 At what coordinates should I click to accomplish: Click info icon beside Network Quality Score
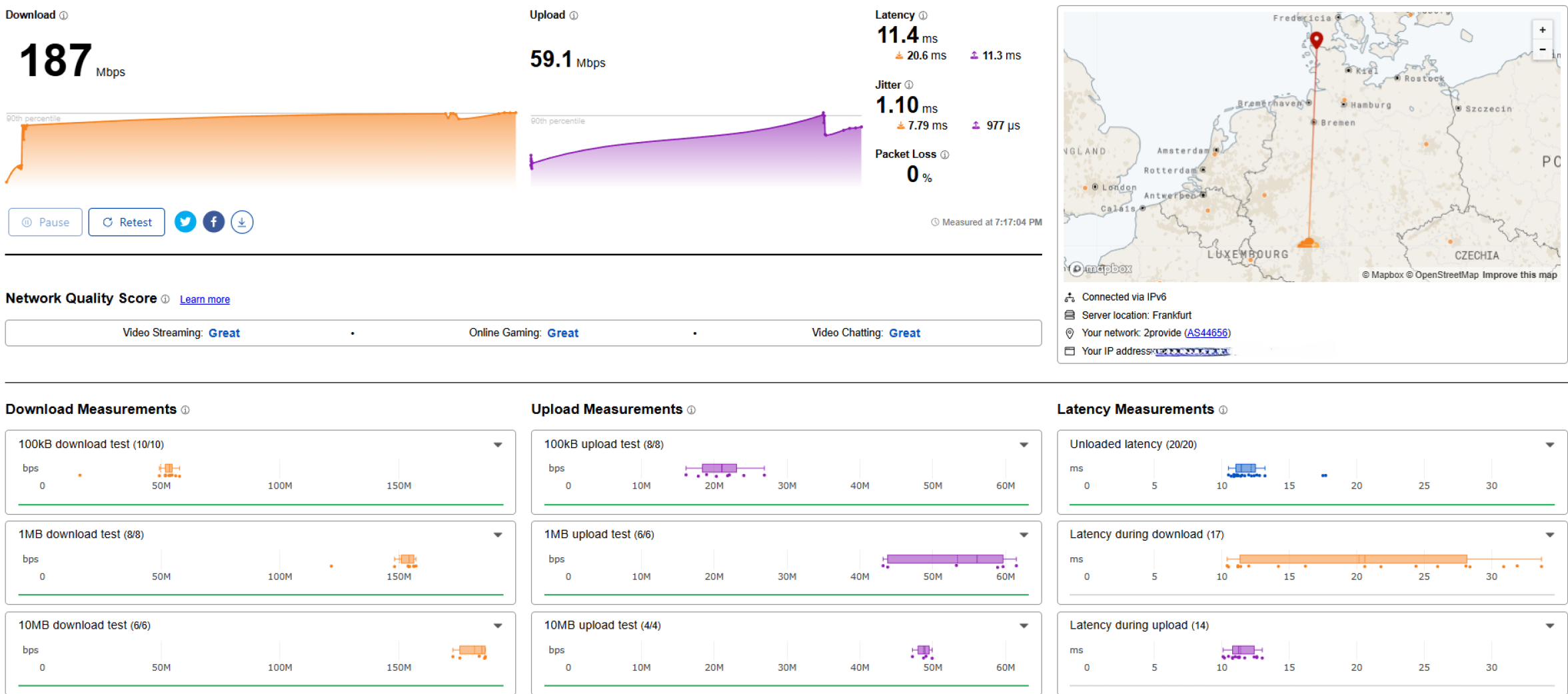(x=165, y=299)
